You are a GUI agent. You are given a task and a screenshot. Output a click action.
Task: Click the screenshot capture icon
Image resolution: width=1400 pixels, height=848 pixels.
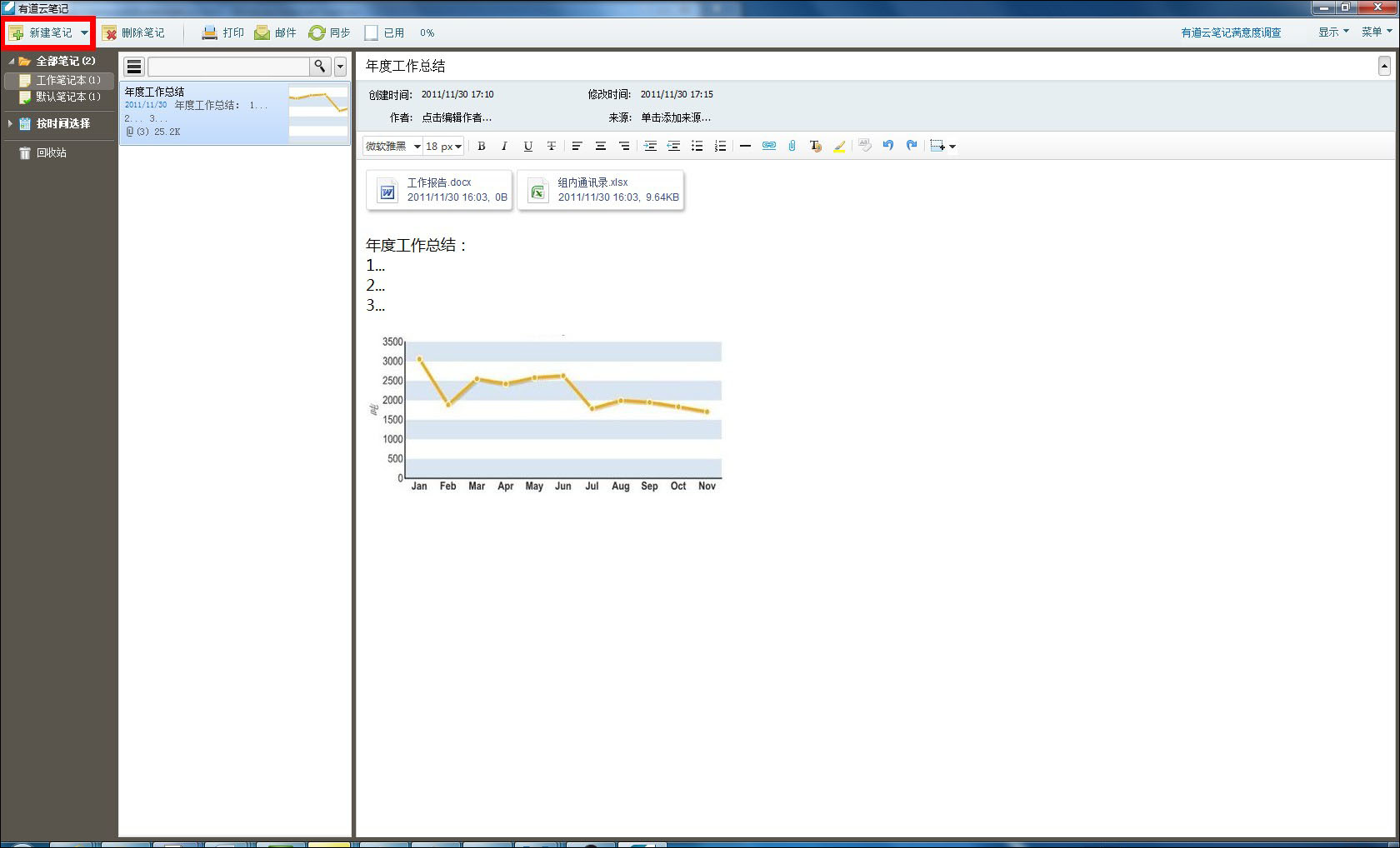[937, 146]
